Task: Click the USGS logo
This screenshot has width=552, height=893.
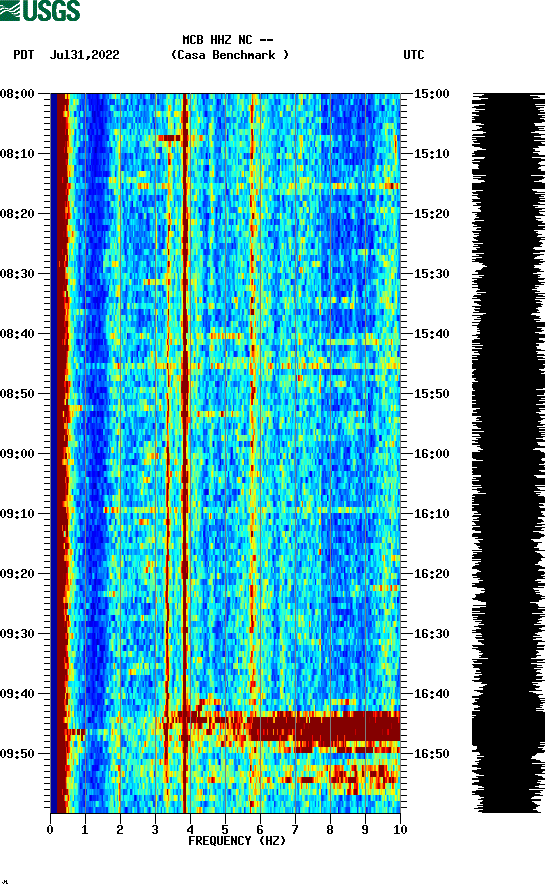Action: [x=40, y=10]
